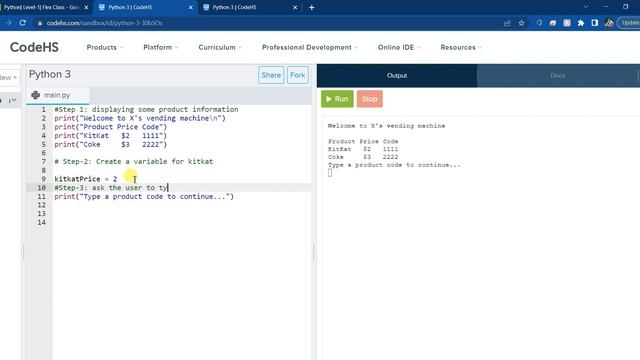
Task: Expand the Curriculum menu
Action: [x=220, y=47]
